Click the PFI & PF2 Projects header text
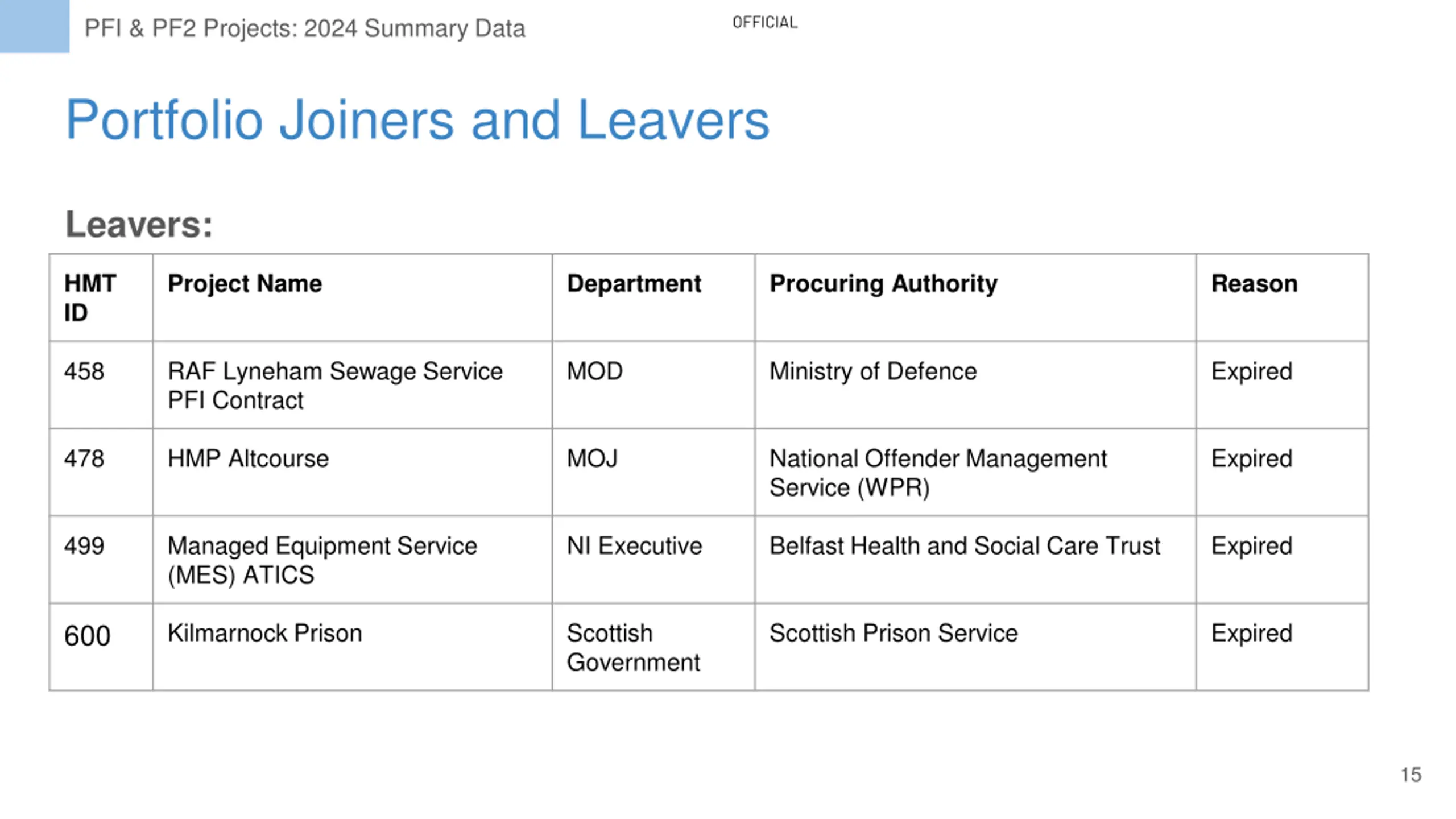 pos(305,28)
